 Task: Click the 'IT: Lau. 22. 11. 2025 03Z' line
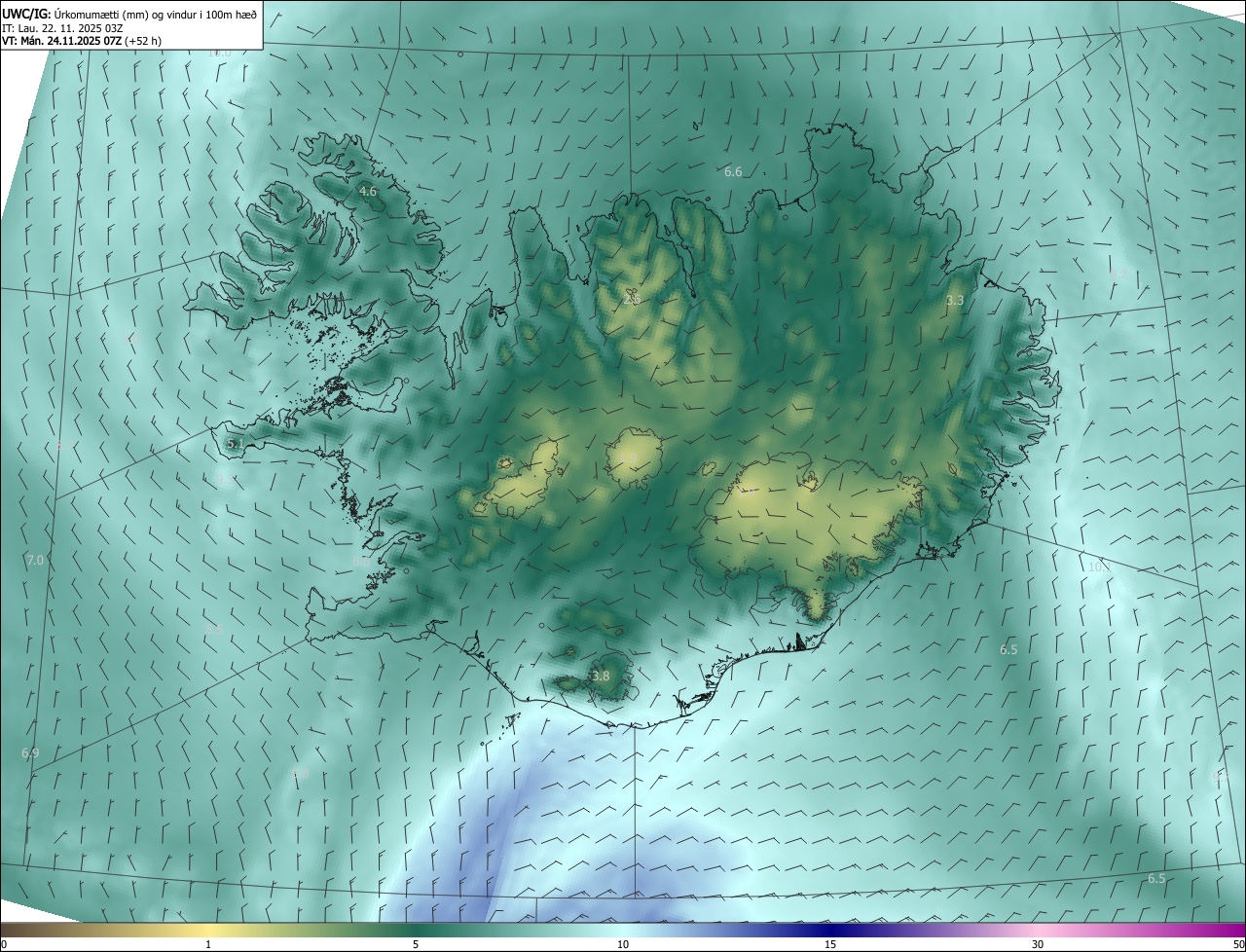pos(62,28)
